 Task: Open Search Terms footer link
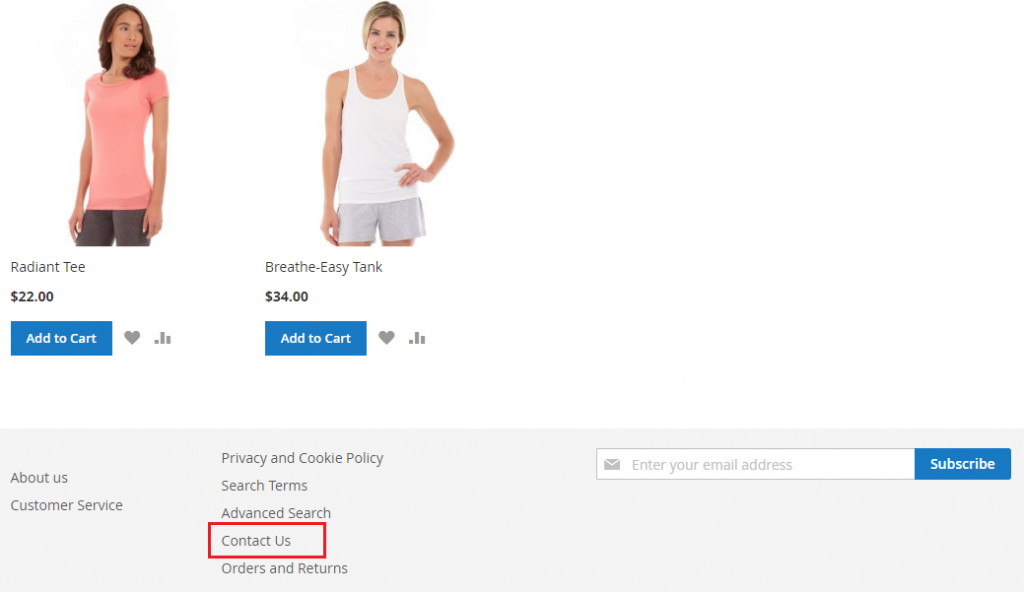click(x=264, y=485)
